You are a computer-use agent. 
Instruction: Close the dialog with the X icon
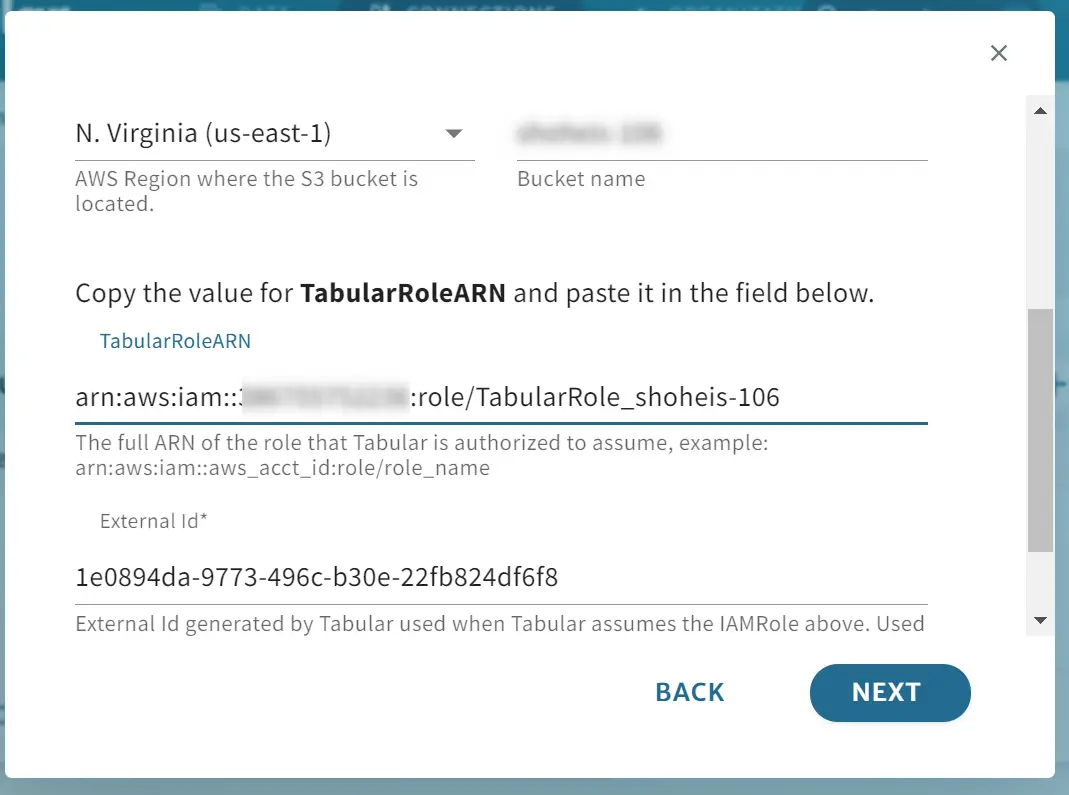pyautogui.click(x=999, y=53)
